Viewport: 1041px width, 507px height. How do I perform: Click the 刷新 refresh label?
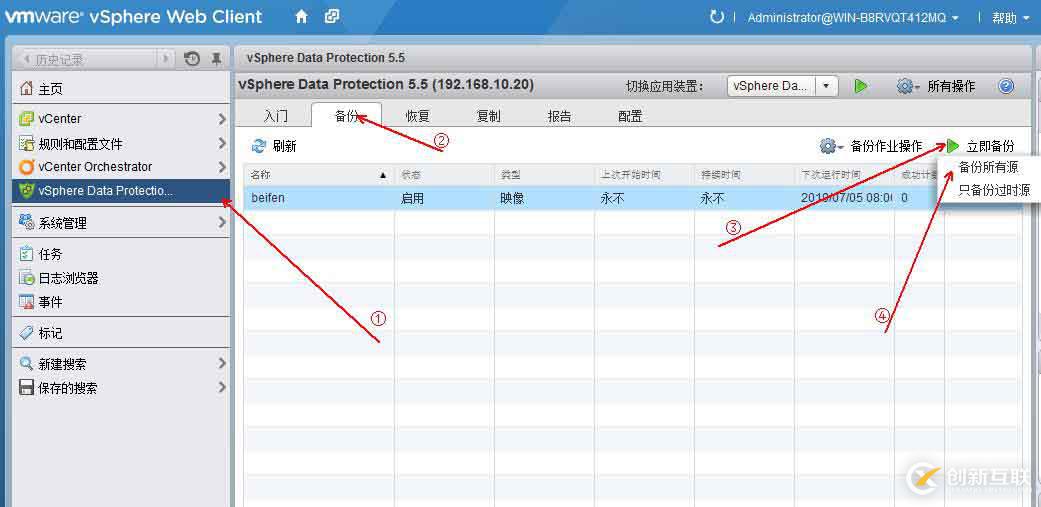coord(284,147)
